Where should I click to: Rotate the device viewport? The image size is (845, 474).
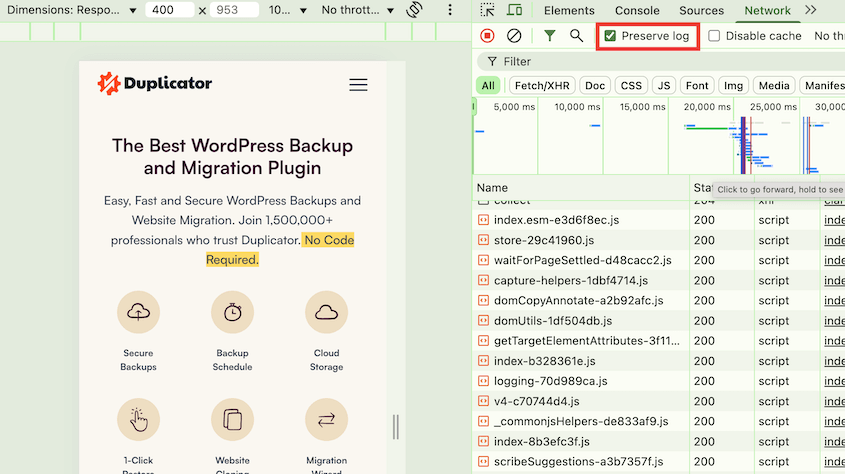pyautogui.click(x=414, y=10)
